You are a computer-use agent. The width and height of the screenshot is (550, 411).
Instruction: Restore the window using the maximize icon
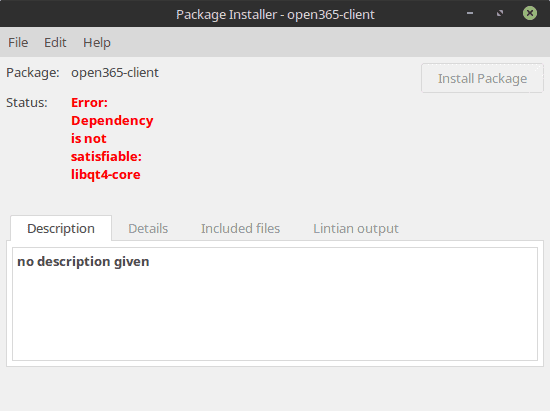(x=500, y=14)
